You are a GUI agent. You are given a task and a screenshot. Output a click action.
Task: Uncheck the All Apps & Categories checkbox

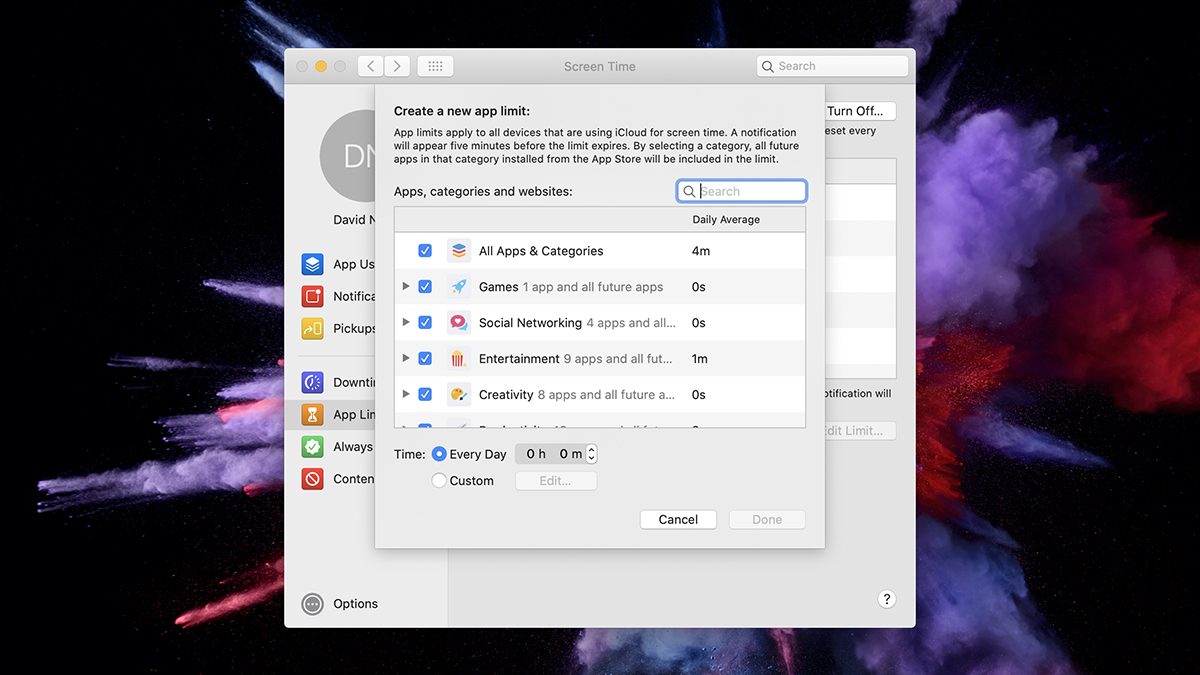click(x=425, y=251)
